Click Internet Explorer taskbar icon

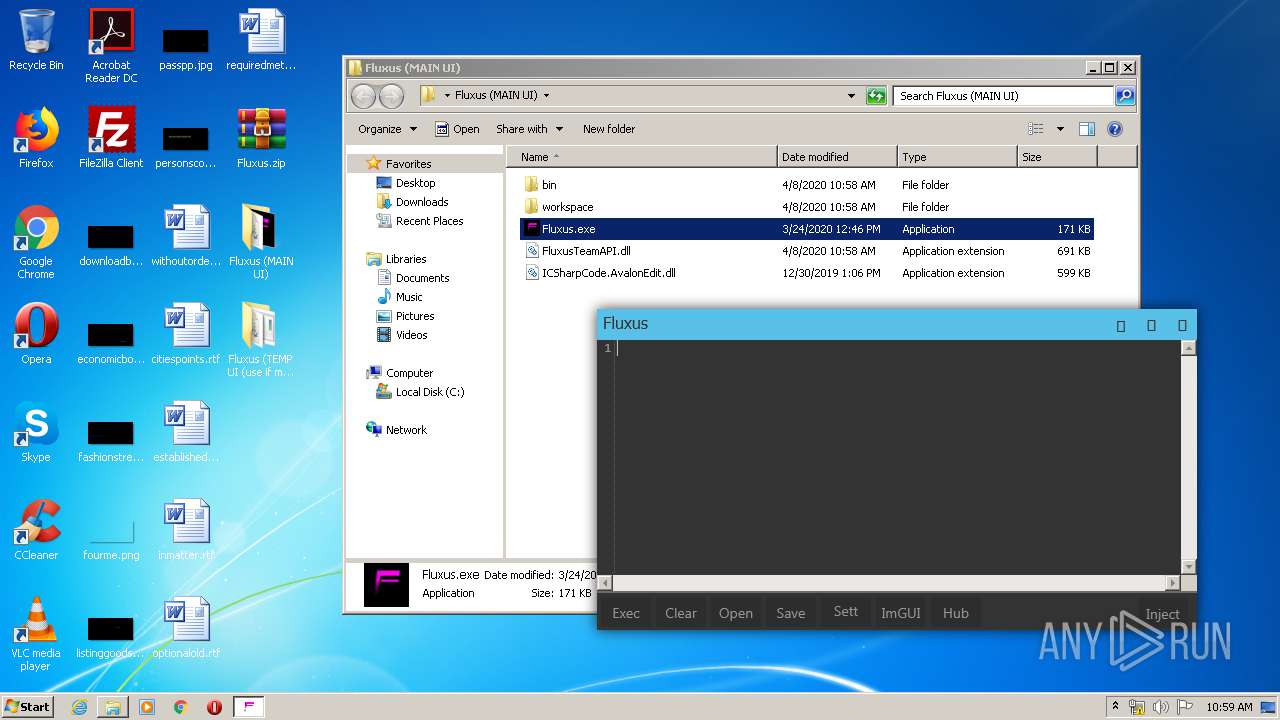[x=79, y=707]
